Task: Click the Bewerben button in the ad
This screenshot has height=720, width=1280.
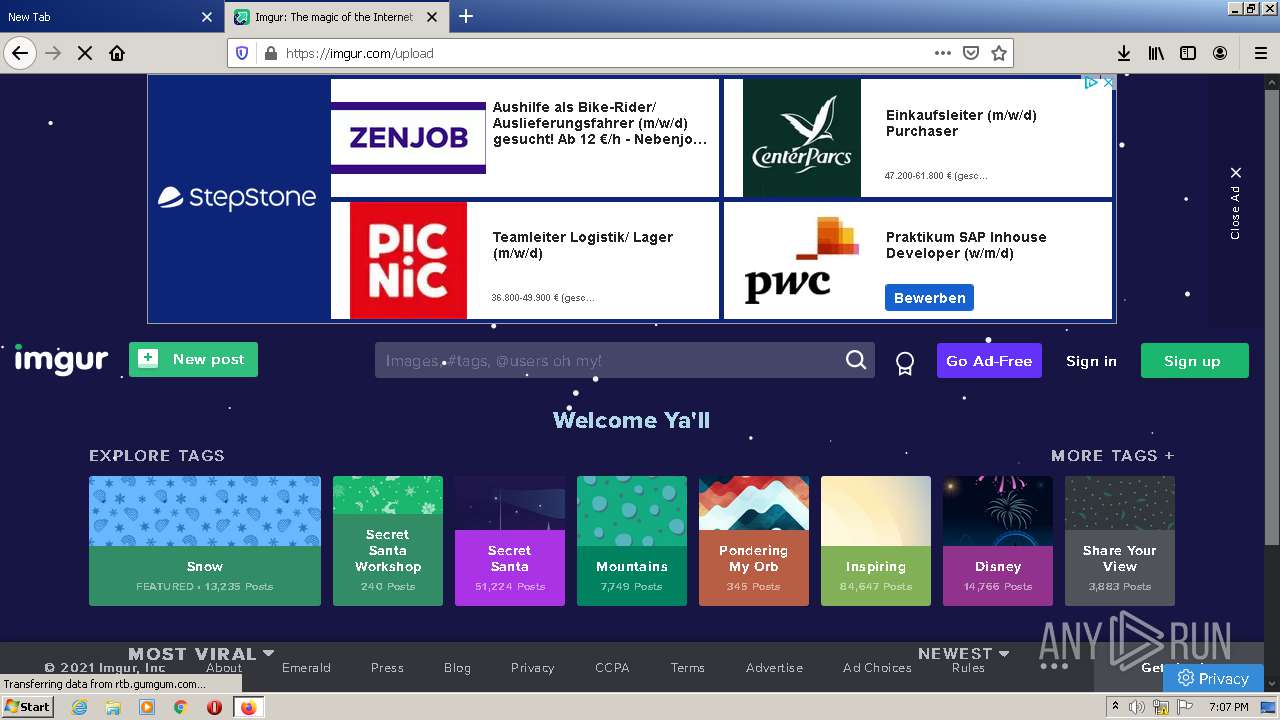Action: click(929, 298)
